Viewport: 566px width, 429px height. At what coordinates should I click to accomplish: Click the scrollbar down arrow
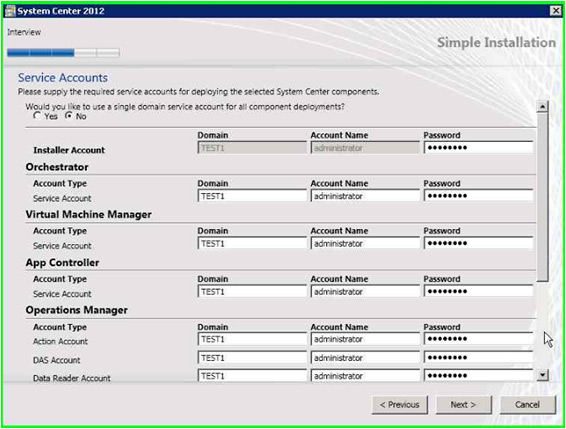coord(543,375)
